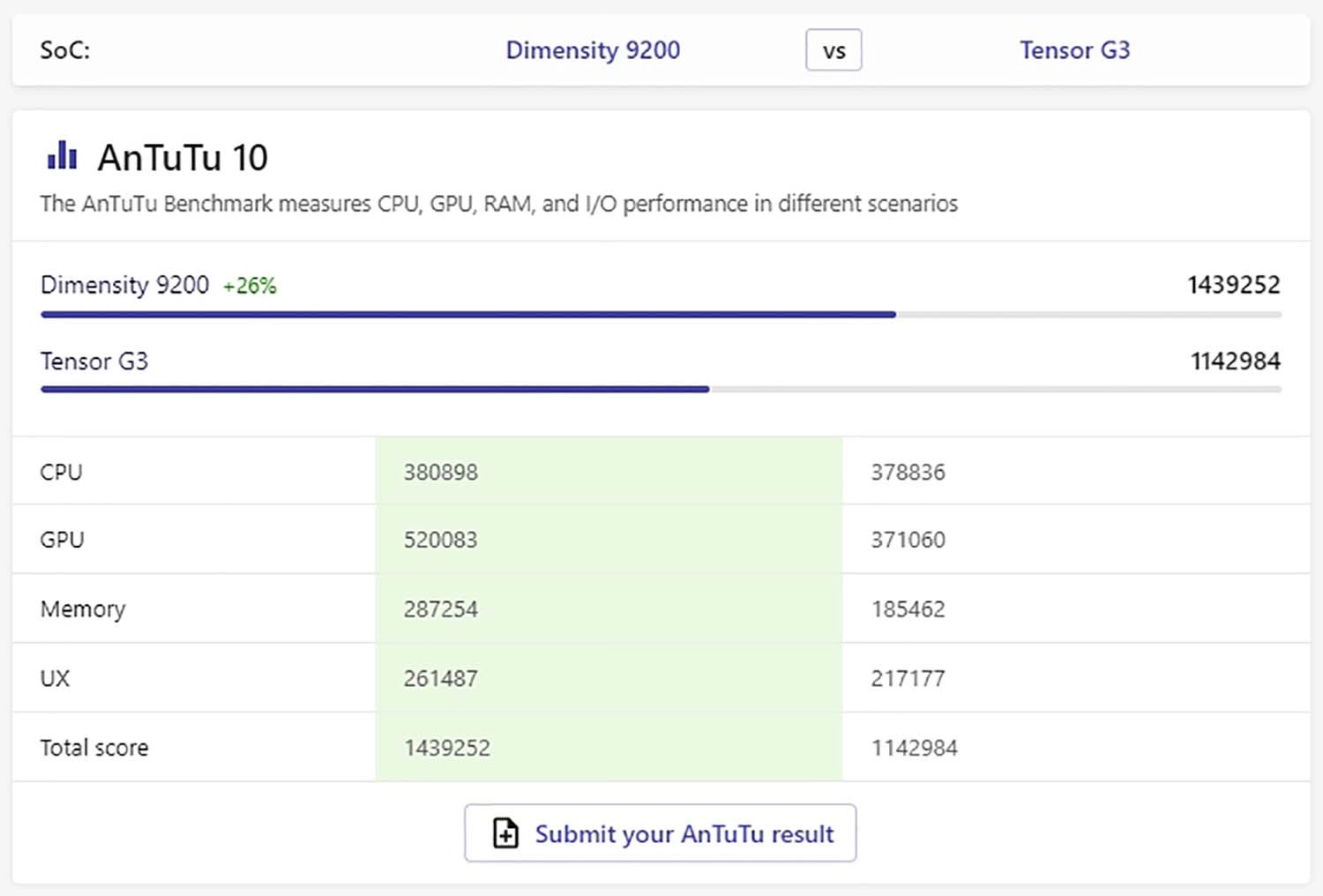Screen dimensions: 1323x896
Task: Select the Total score row label
Action: [x=94, y=748]
